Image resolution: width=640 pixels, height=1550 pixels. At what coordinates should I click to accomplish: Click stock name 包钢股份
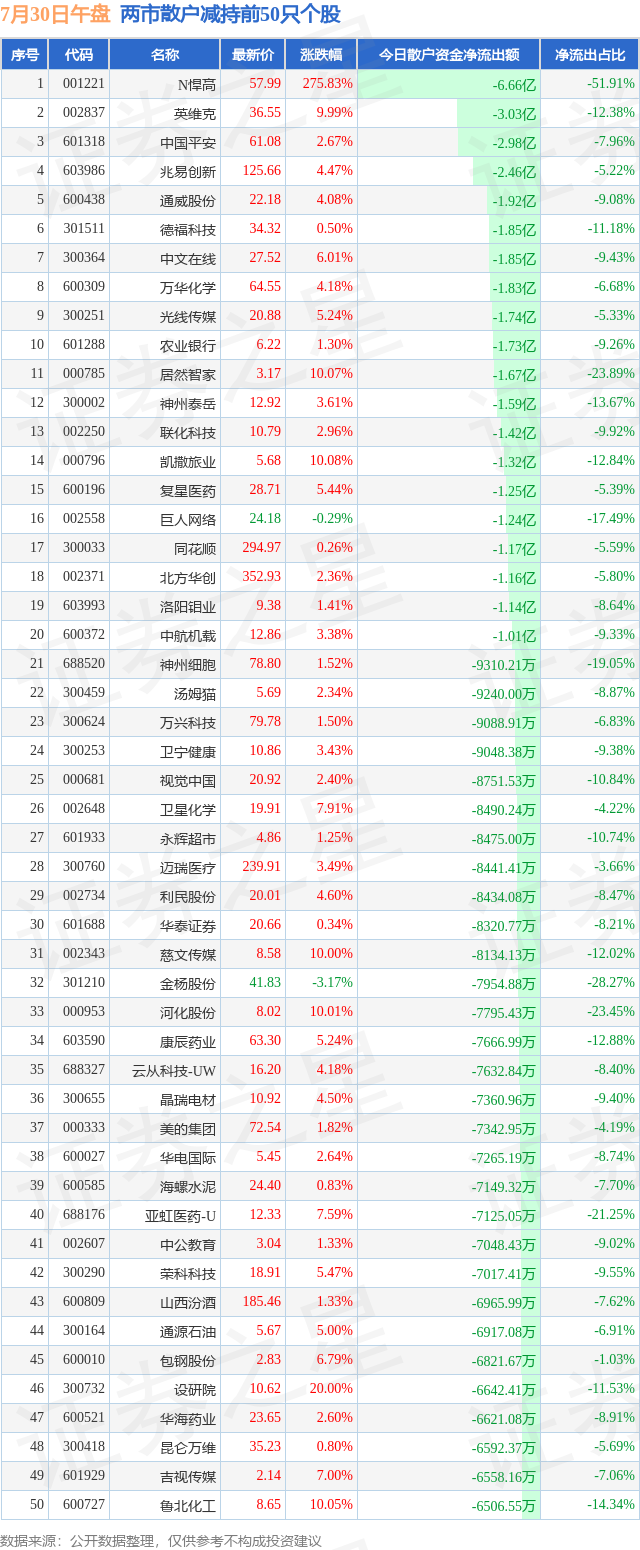(188, 1360)
